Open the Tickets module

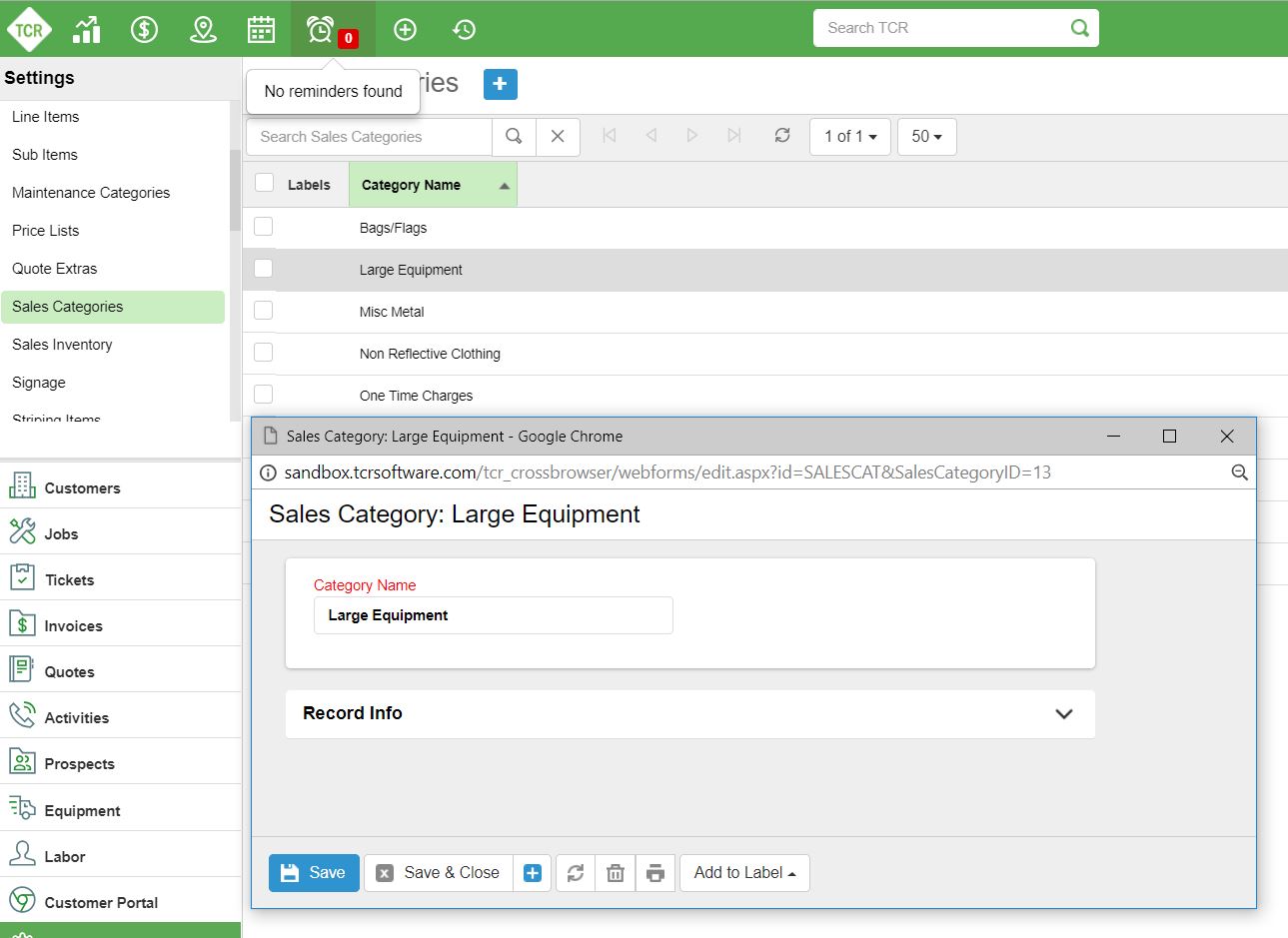(x=120, y=579)
